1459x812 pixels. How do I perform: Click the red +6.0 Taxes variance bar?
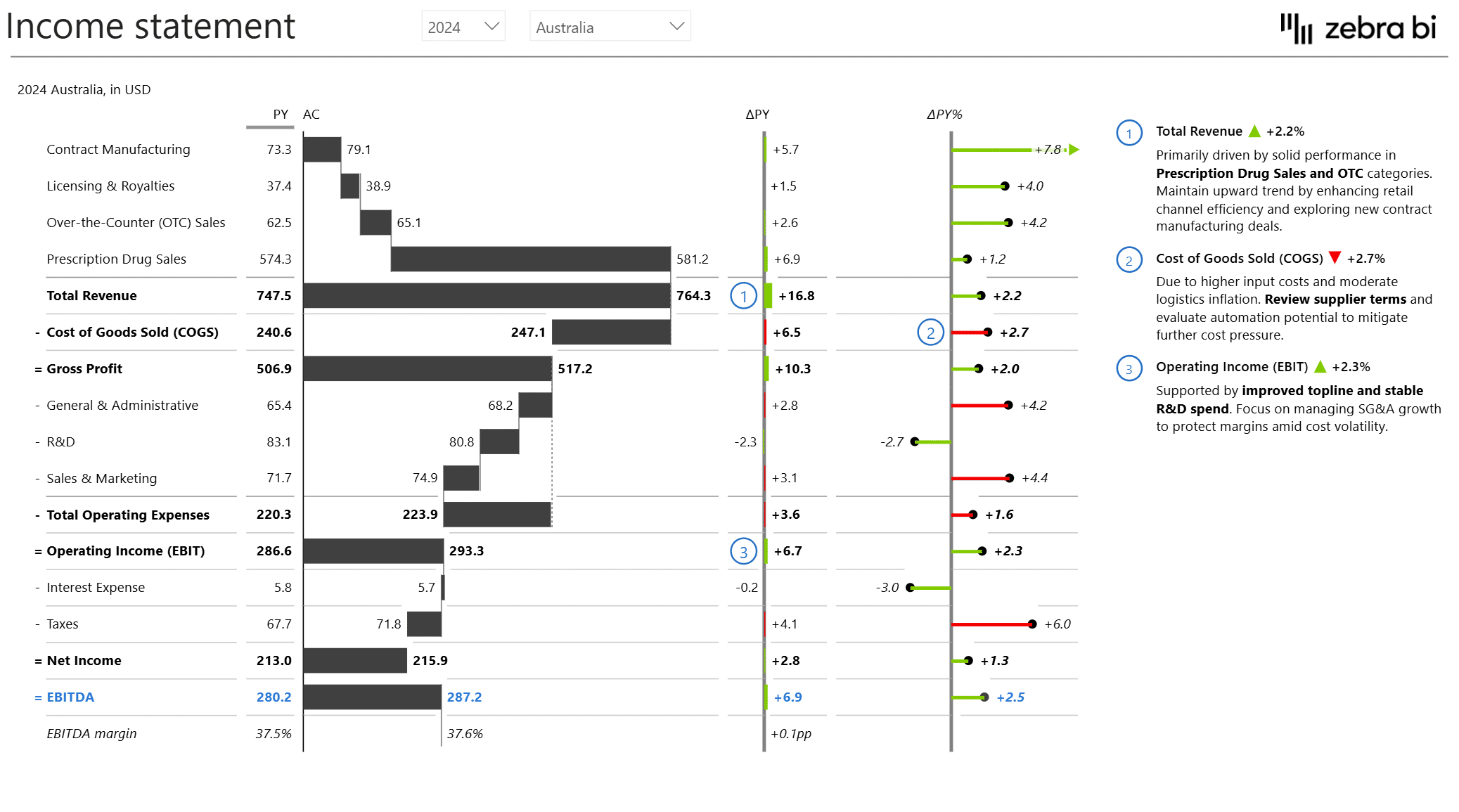pos(991,624)
